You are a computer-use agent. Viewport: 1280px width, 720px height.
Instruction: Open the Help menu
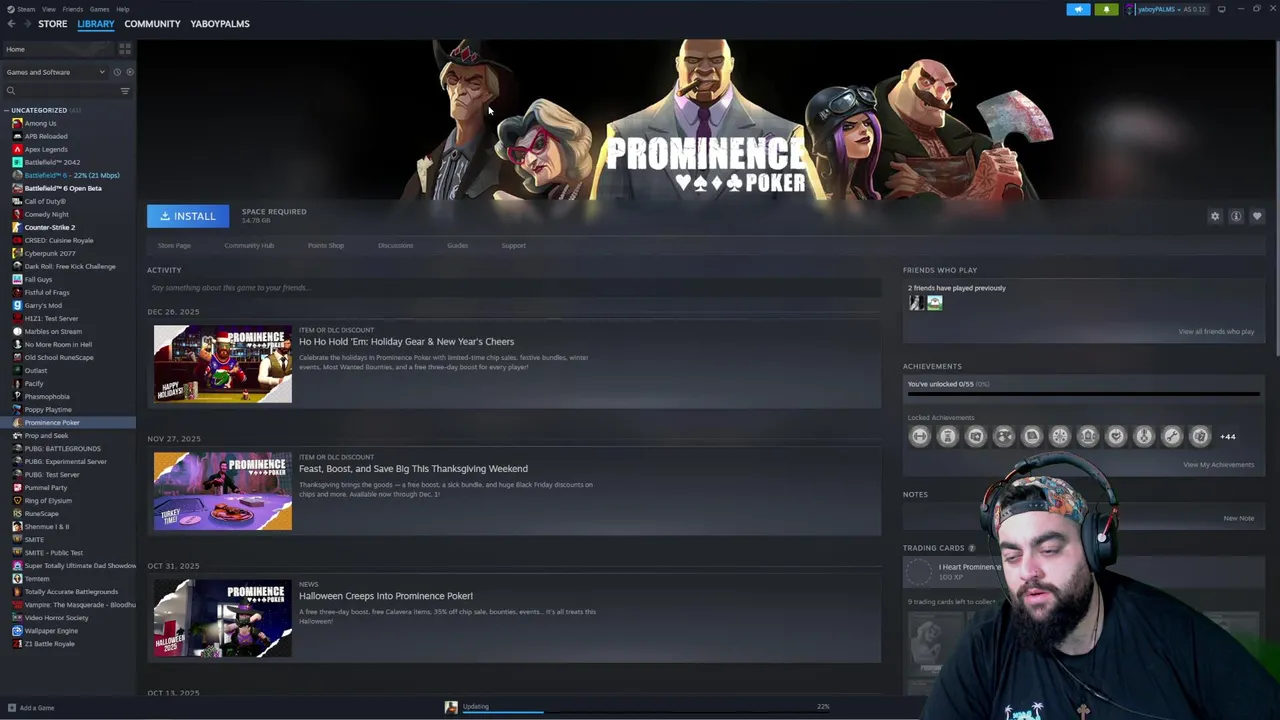tap(122, 9)
